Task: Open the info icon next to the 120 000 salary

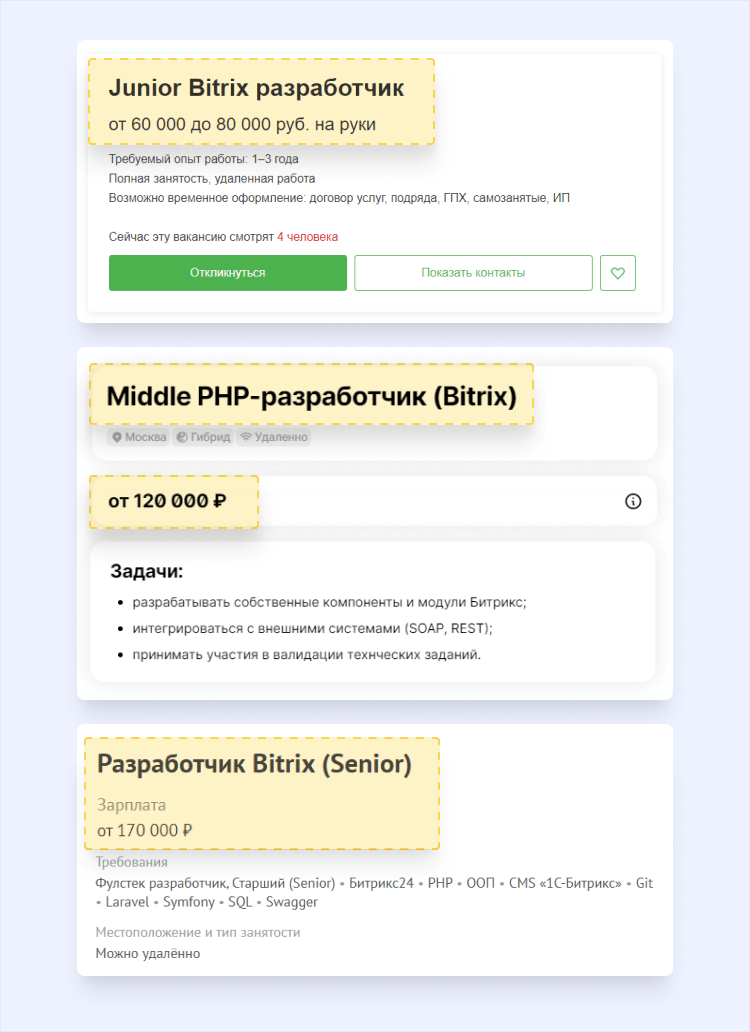Action: tap(633, 501)
